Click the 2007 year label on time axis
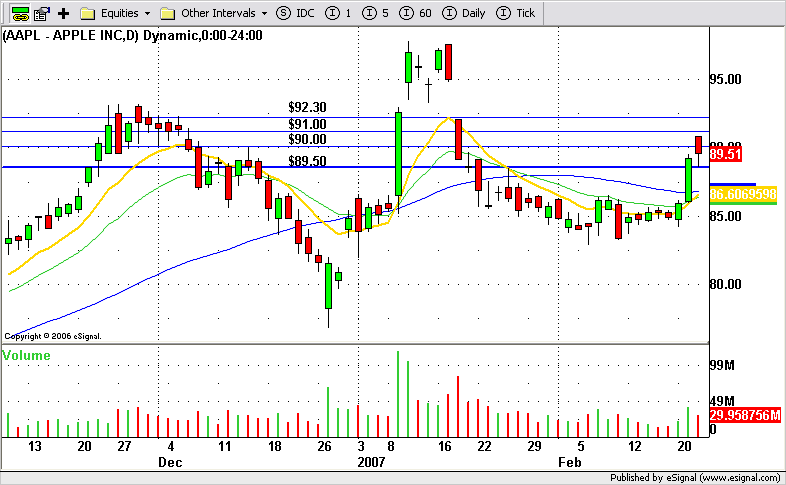The image size is (786, 485). point(371,462)
